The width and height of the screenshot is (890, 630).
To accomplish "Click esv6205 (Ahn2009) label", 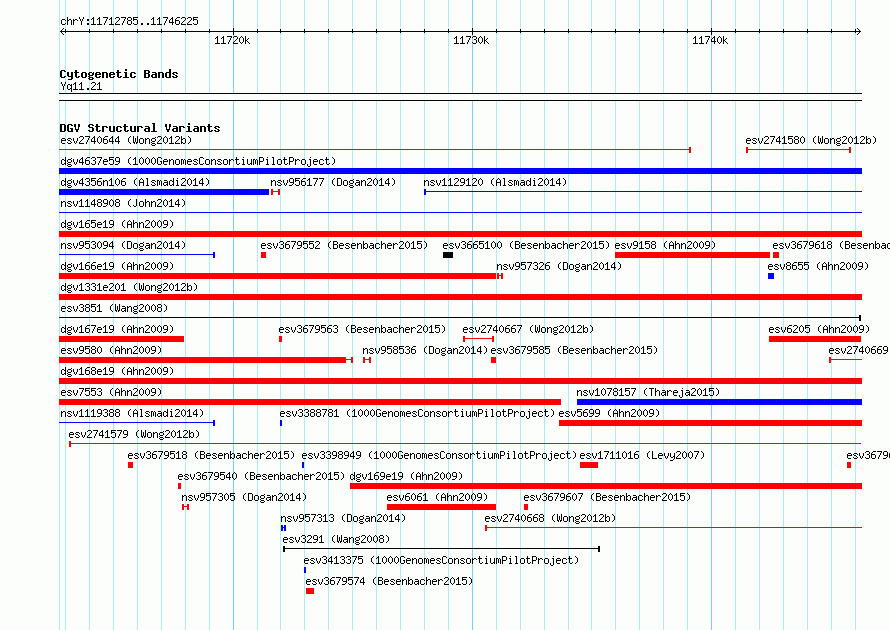I will coord(819,329).
